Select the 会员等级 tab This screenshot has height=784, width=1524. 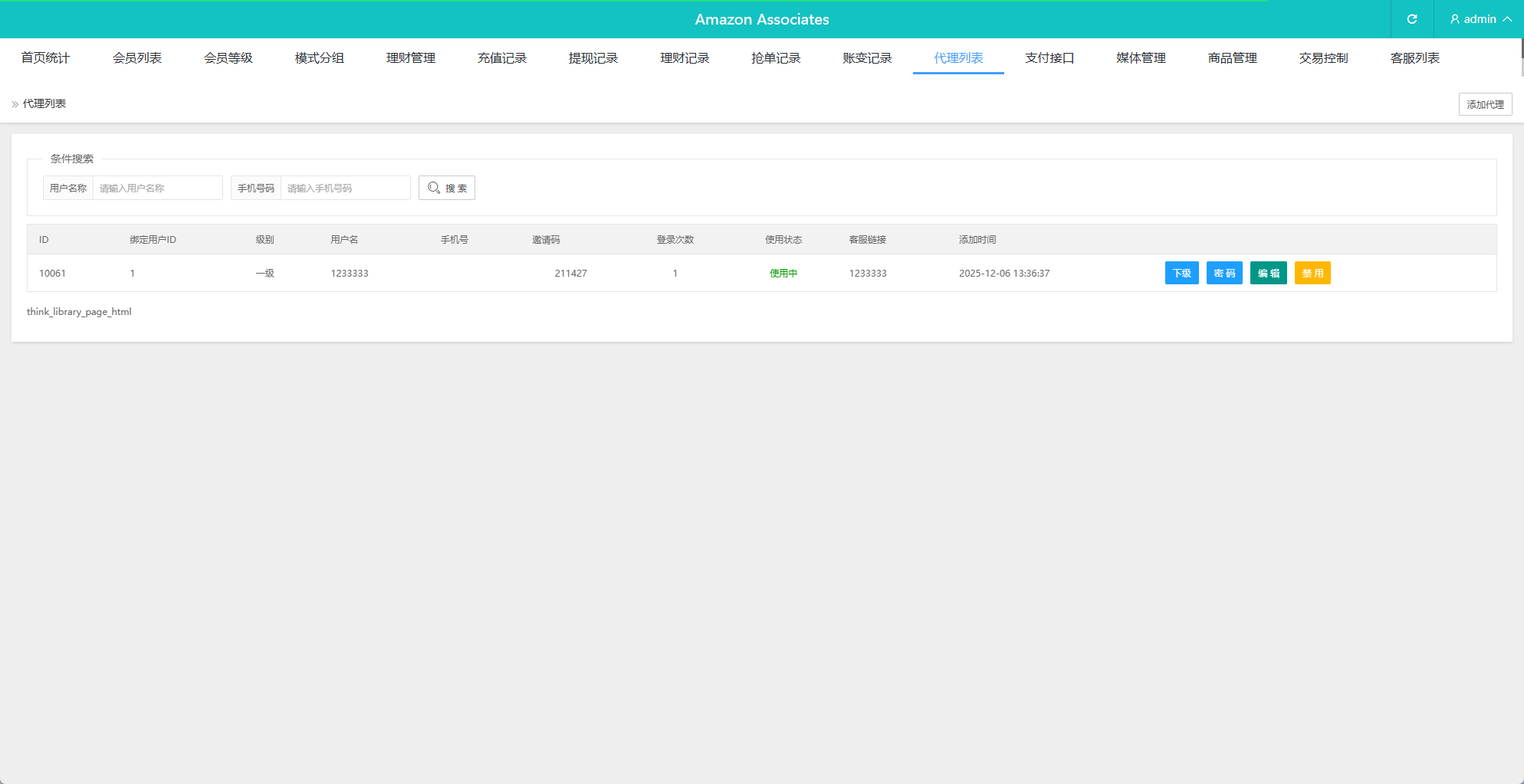(x=228, y=58)
